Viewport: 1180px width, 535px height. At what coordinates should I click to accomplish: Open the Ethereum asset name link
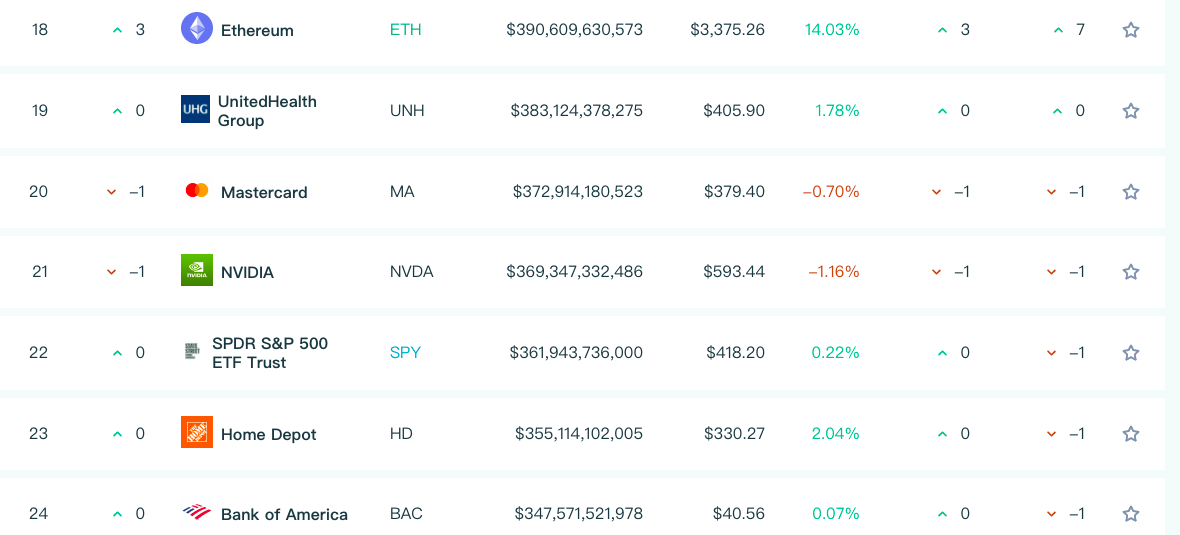(257, 30)
